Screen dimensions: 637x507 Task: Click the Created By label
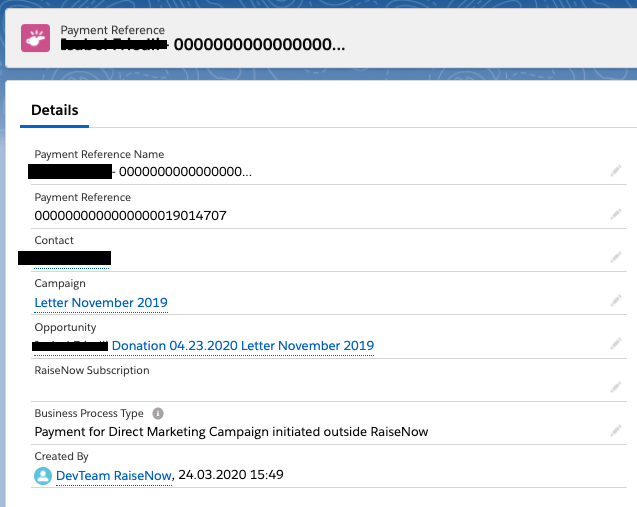(x=61, y=457)
